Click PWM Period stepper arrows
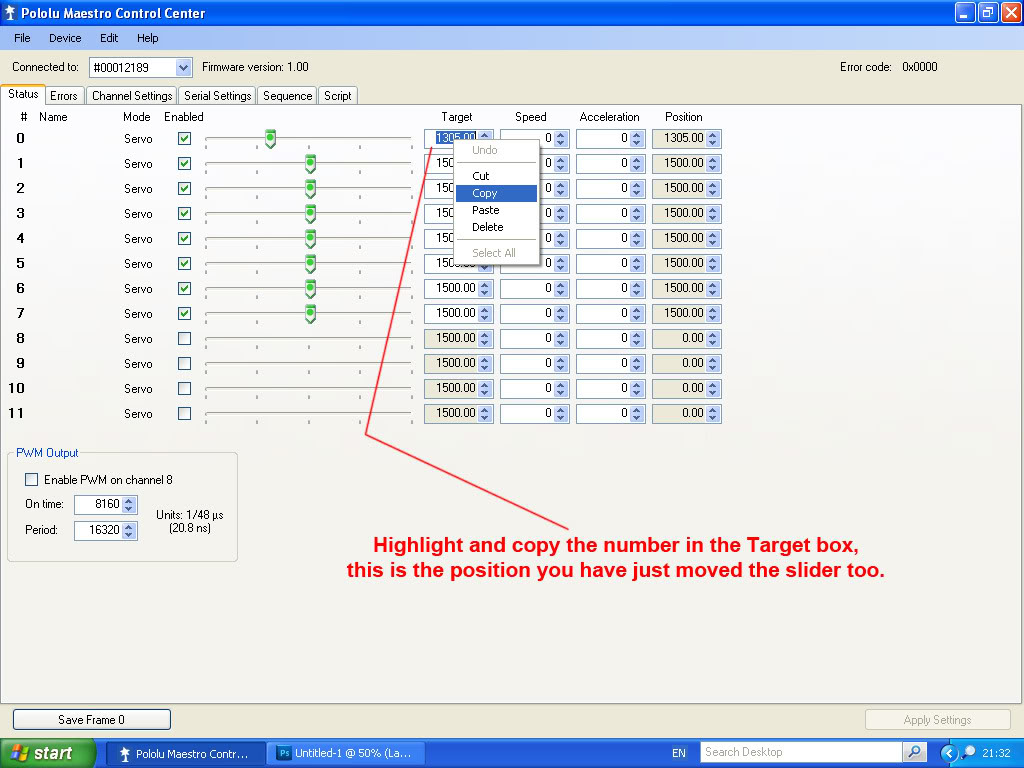Screen dimensions: 1024x768 [129, 530]
